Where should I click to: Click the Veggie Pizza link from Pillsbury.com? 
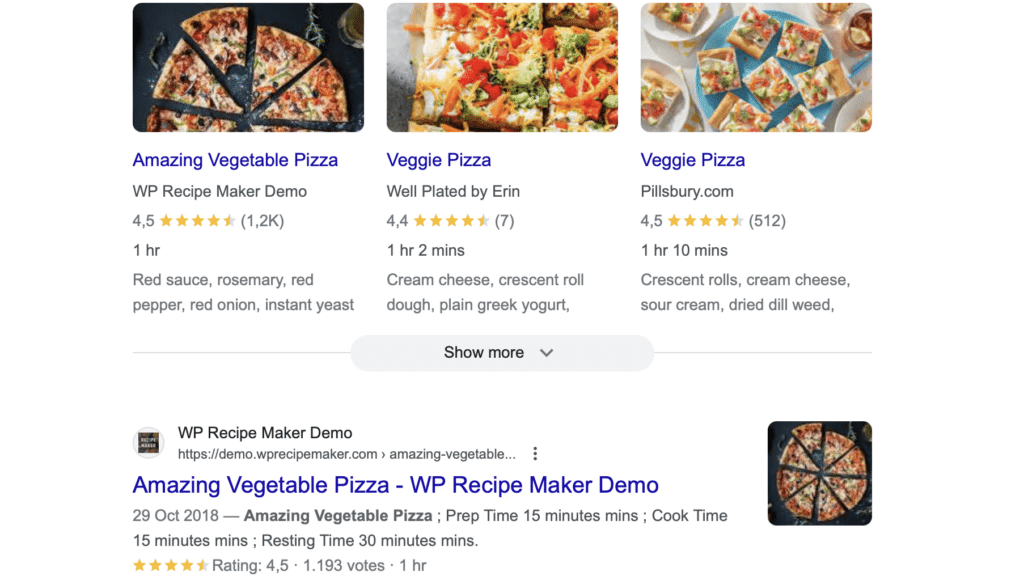click(x=692, y=160)
